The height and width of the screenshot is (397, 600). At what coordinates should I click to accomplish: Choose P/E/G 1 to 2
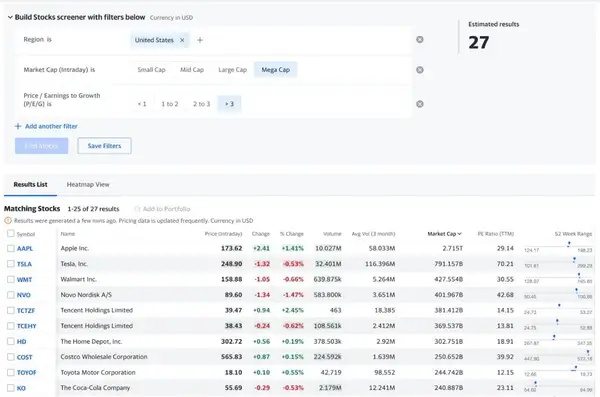click(170, 104)
